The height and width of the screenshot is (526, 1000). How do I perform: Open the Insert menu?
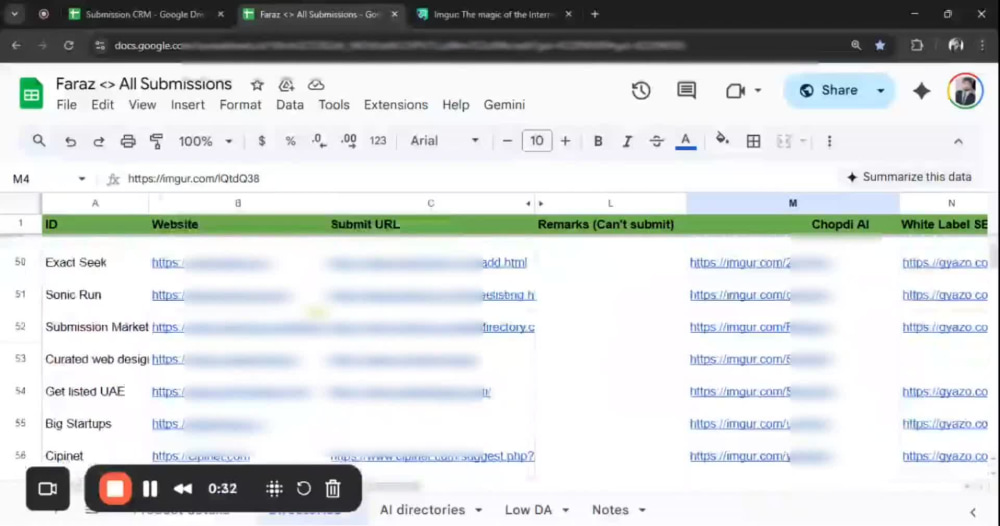(x=188, y=105)
